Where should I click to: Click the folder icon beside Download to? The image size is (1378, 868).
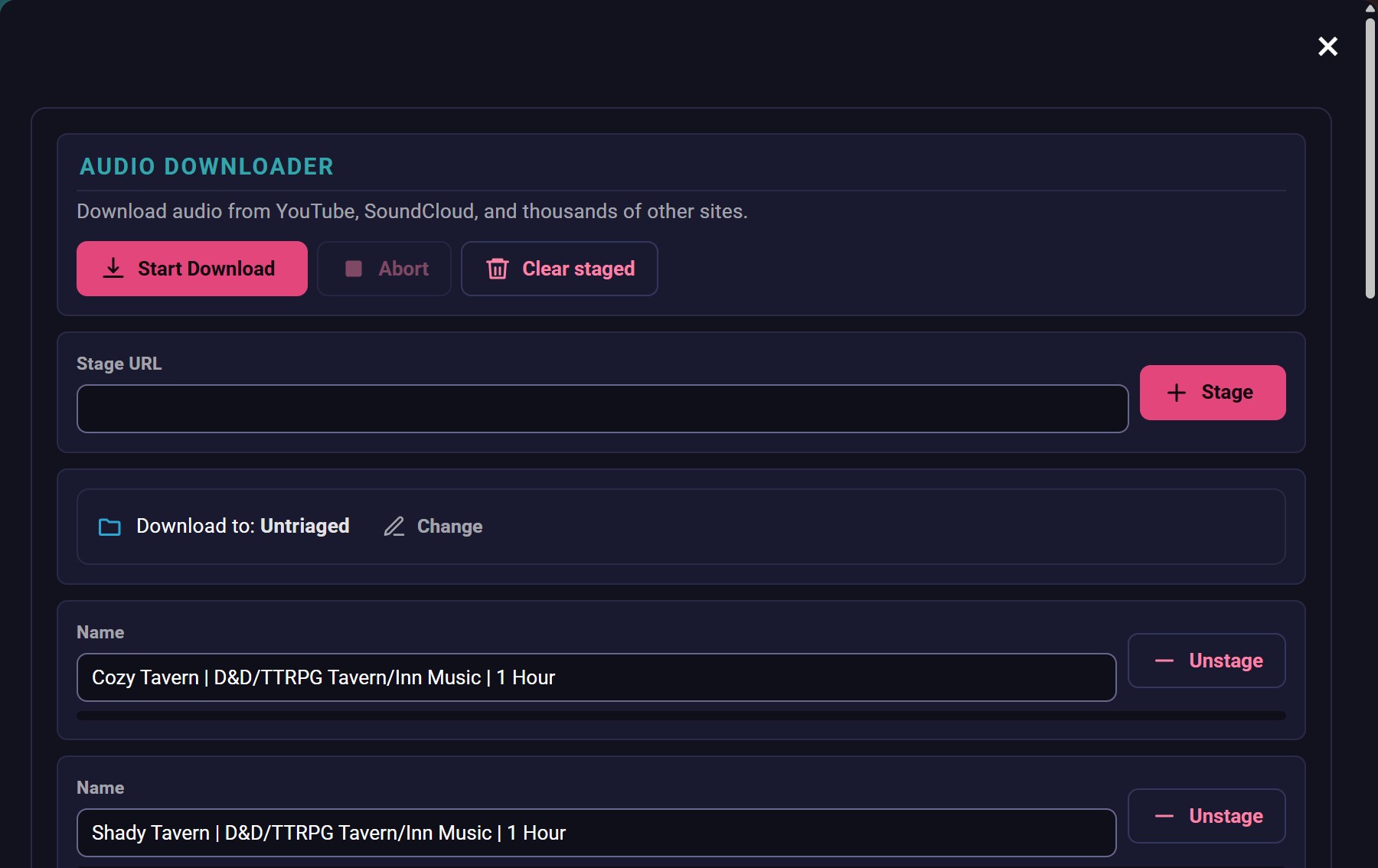(109, 527)
